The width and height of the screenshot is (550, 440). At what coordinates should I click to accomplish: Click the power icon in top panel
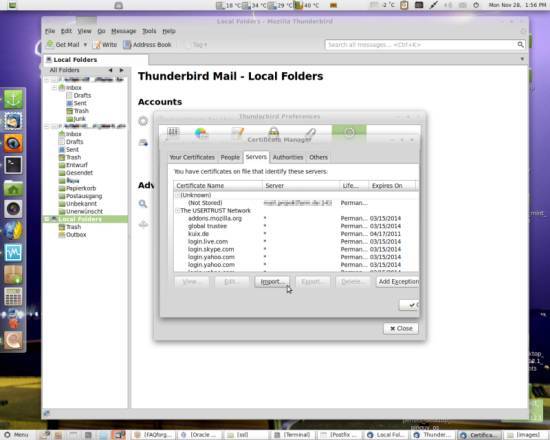(476, 5)
